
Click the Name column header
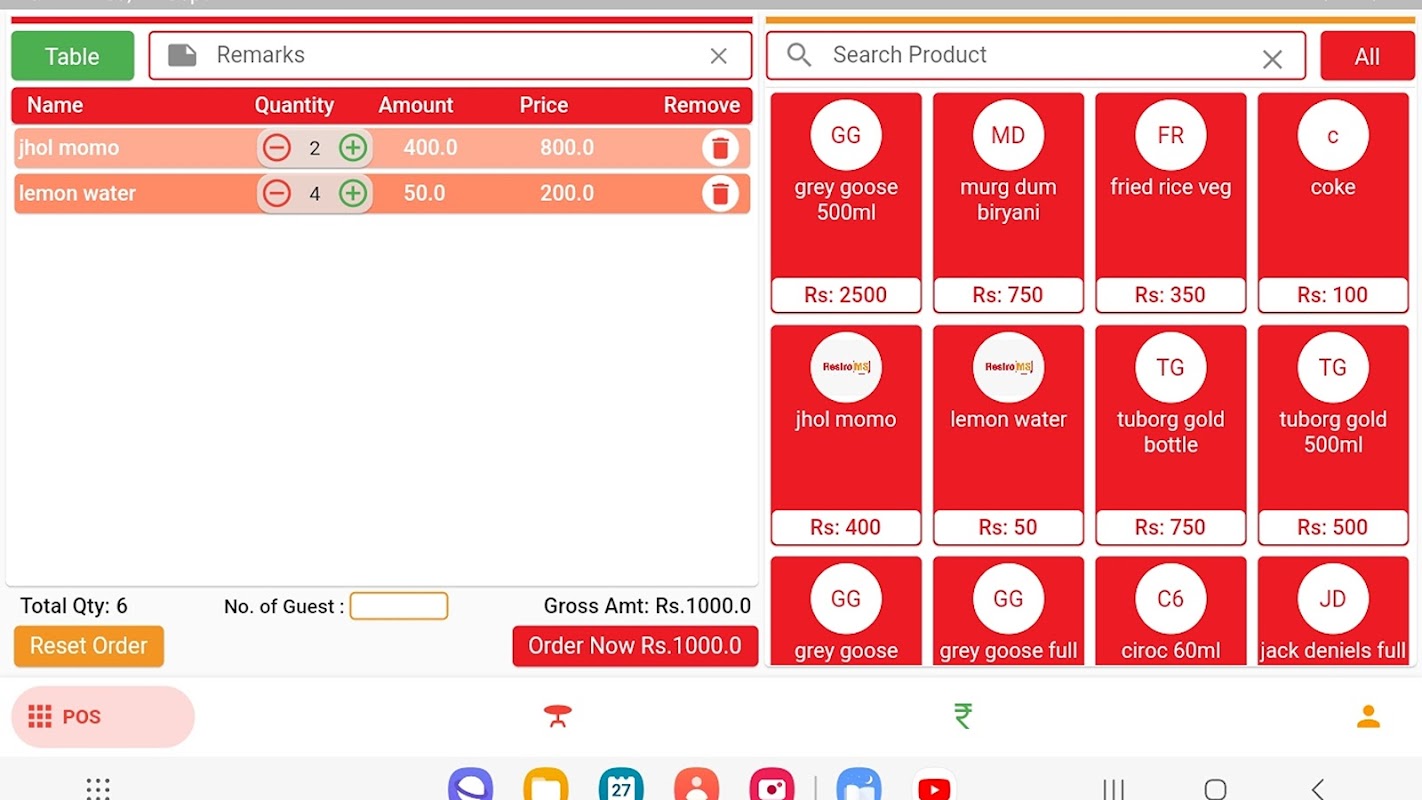pyautogui.click(x=55, y=105)
